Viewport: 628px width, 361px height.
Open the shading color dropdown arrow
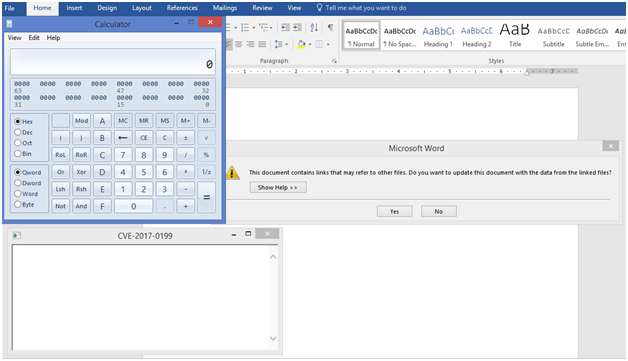click(310, 44)
